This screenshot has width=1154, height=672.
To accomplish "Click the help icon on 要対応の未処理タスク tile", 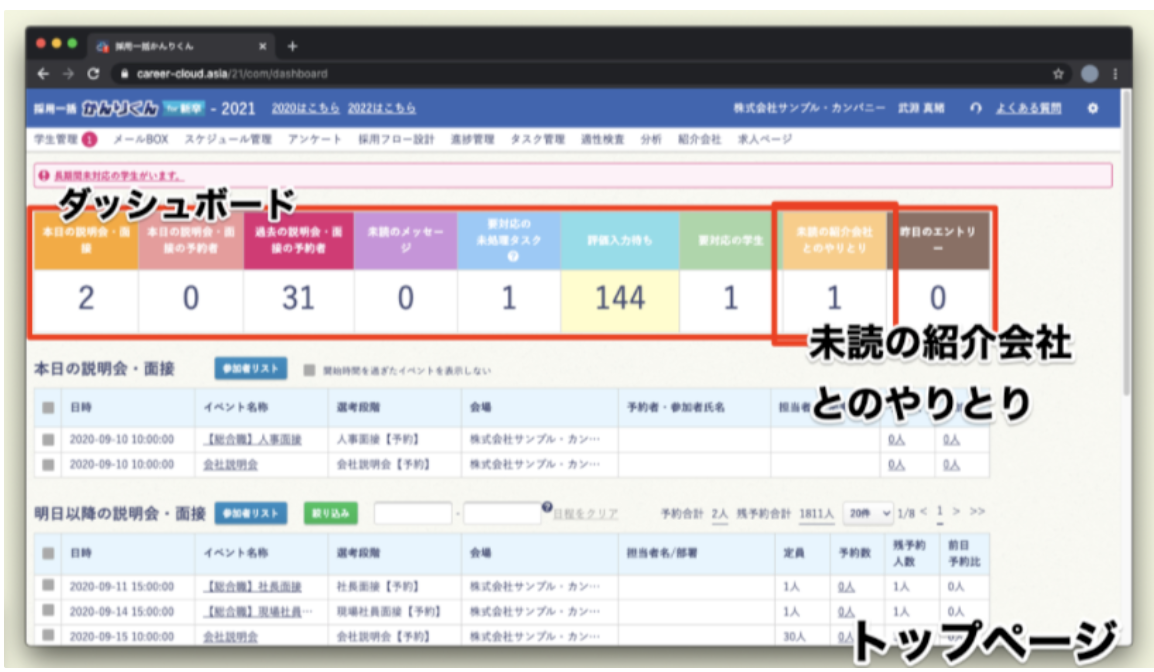I will (x=511, y=256).
